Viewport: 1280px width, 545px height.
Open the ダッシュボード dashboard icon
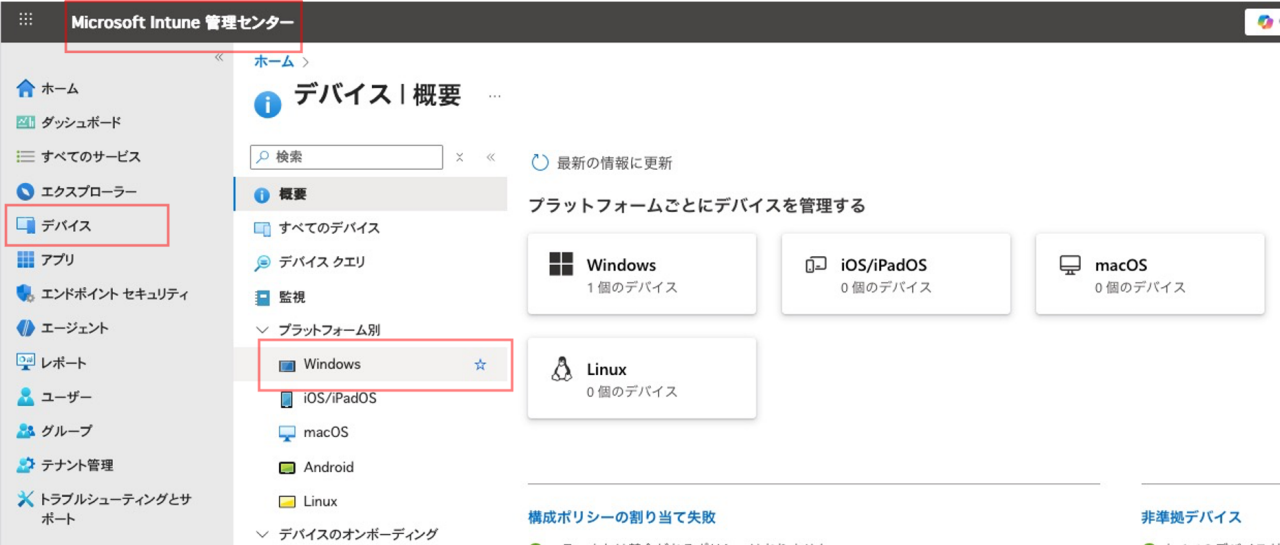click(x=26, y=123)
